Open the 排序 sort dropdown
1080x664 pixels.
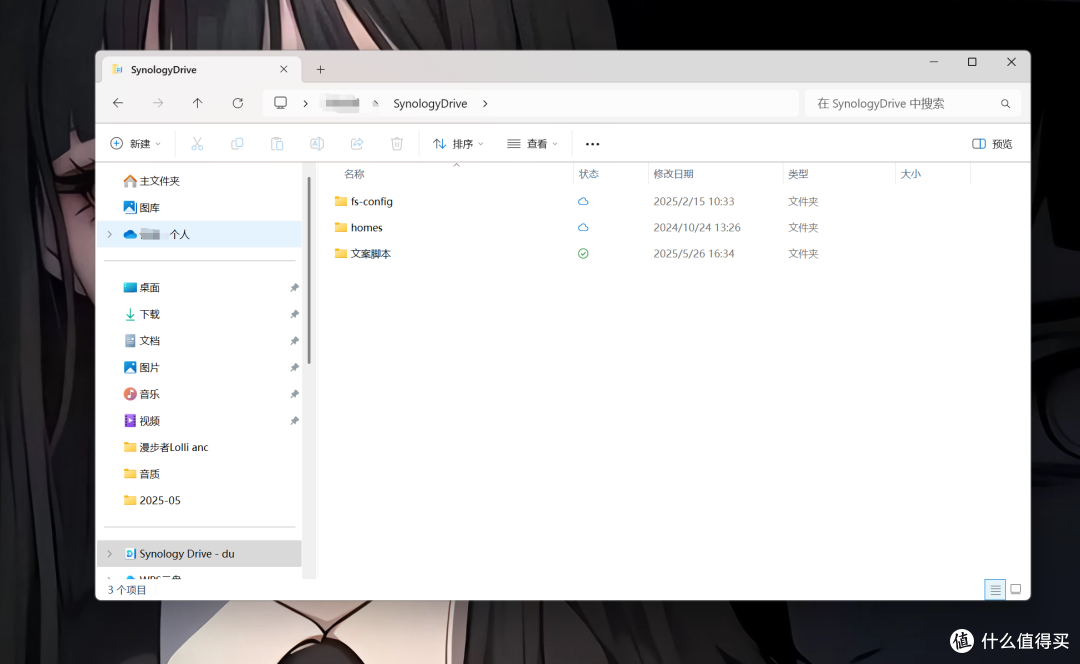458,144
